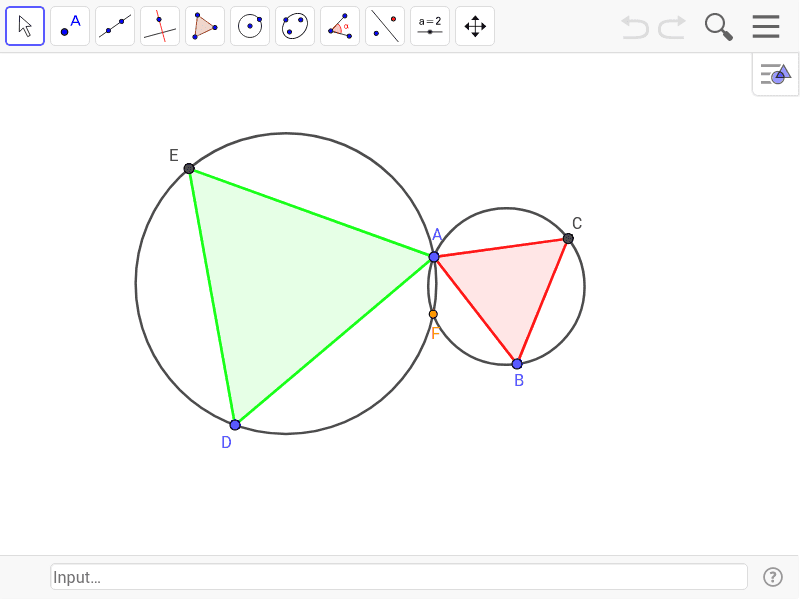Select the Point tool

pyautogui.click(x=70, y=26)
